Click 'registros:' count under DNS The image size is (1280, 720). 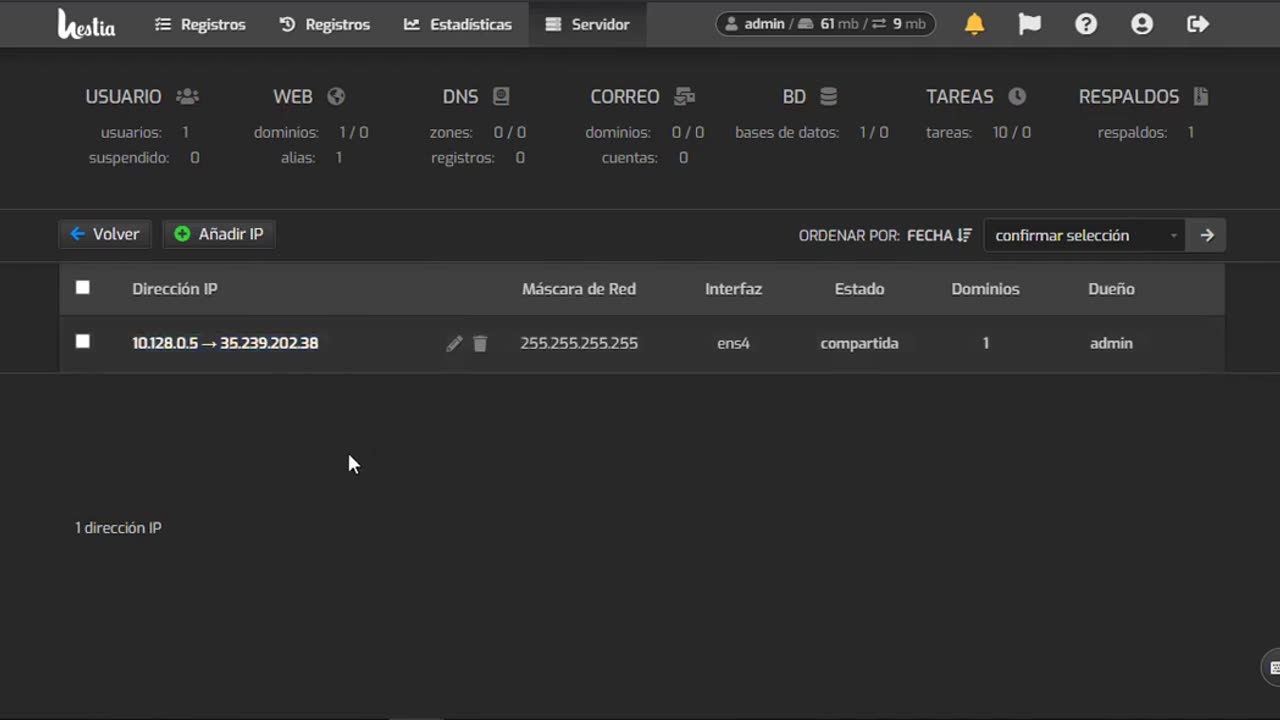477,157
